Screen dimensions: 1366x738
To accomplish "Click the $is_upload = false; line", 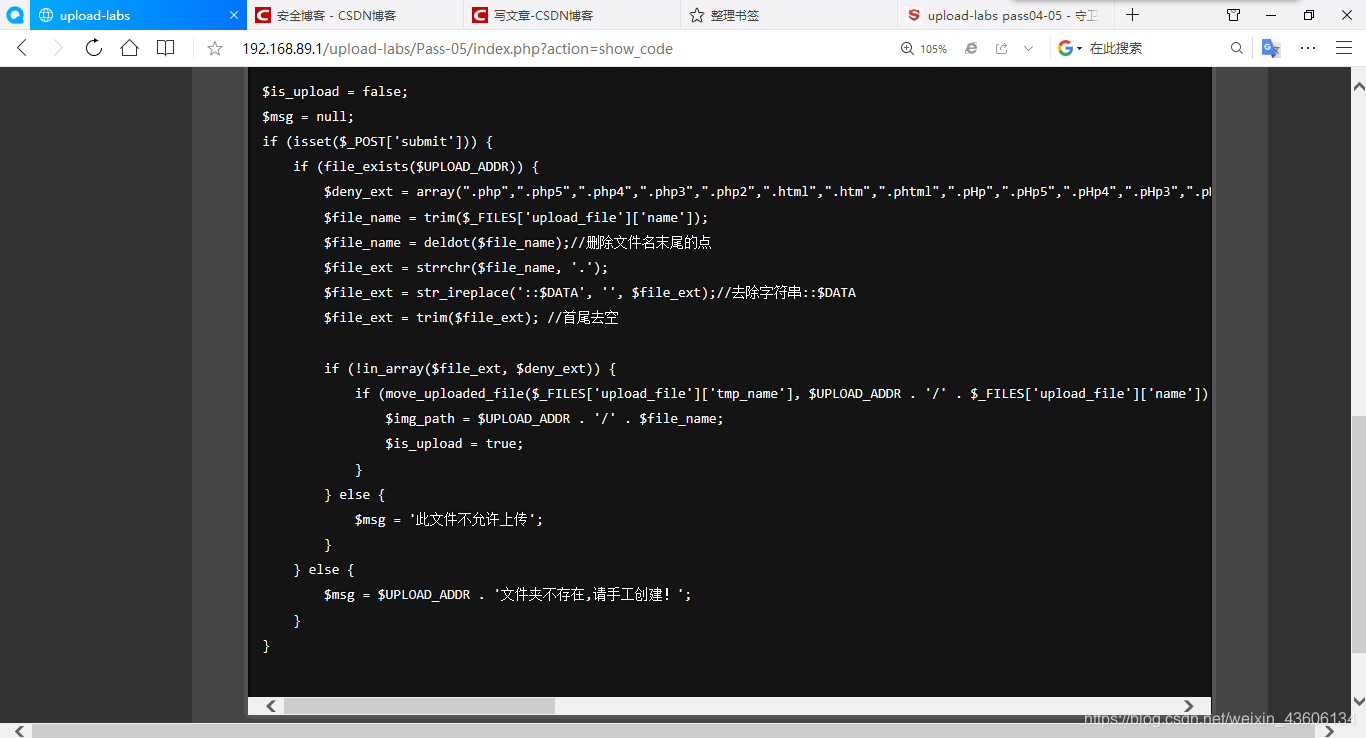I will (335, 91).
